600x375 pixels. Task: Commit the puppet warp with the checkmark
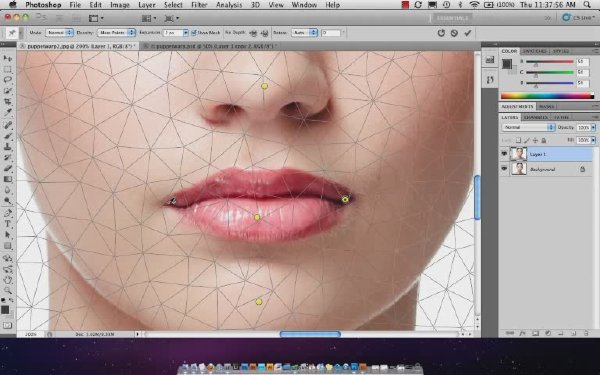467,33
